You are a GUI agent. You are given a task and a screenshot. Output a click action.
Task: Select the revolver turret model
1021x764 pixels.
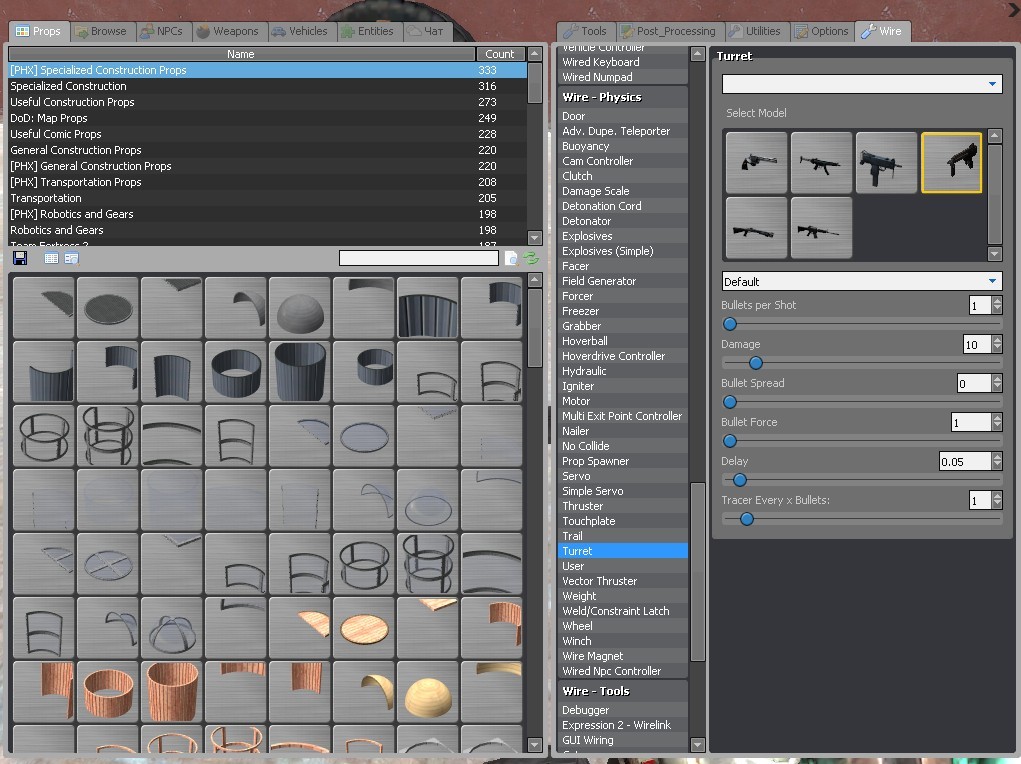click(x=756, y=162)
